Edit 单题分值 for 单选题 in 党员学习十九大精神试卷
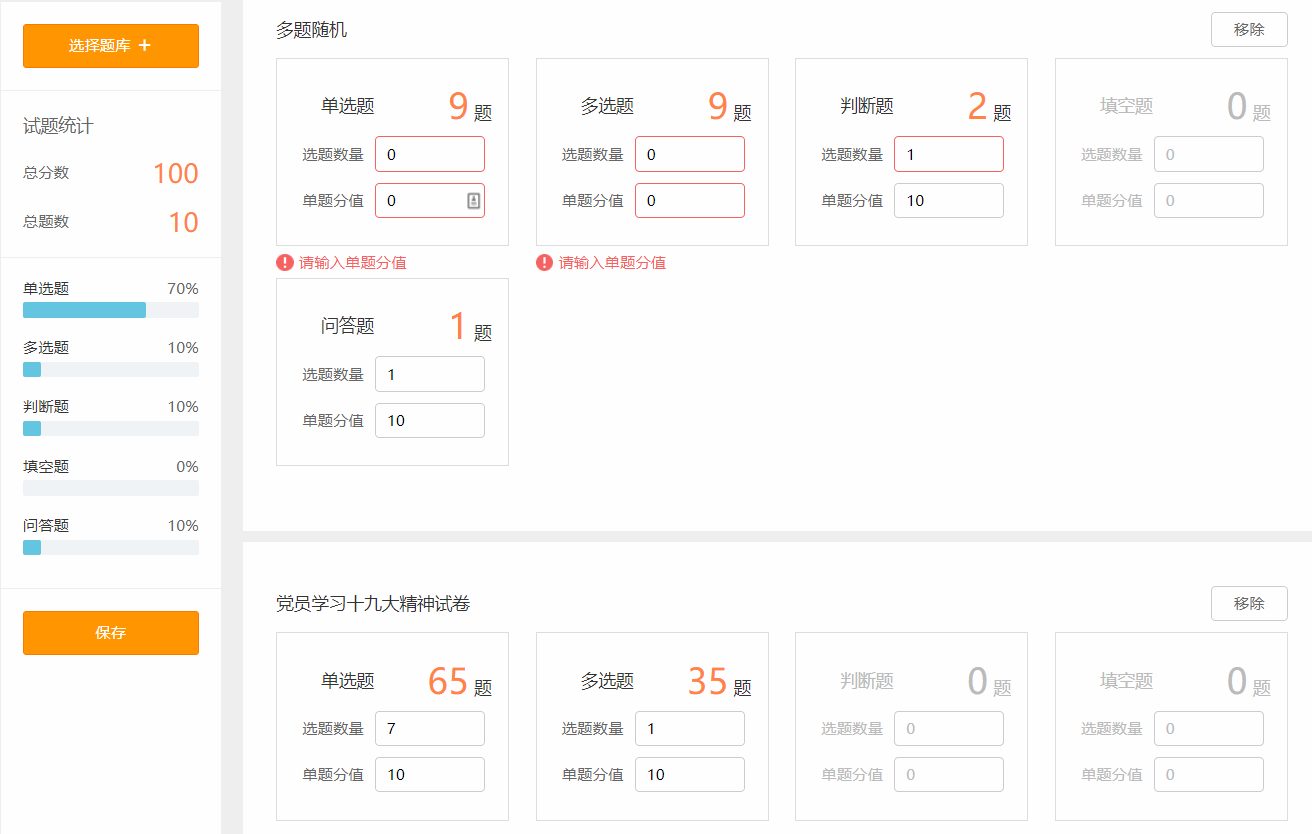 [429, 775]
